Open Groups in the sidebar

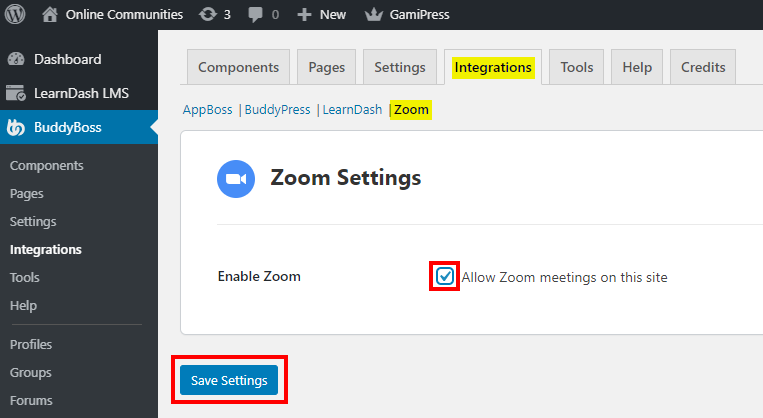point(30,372)
